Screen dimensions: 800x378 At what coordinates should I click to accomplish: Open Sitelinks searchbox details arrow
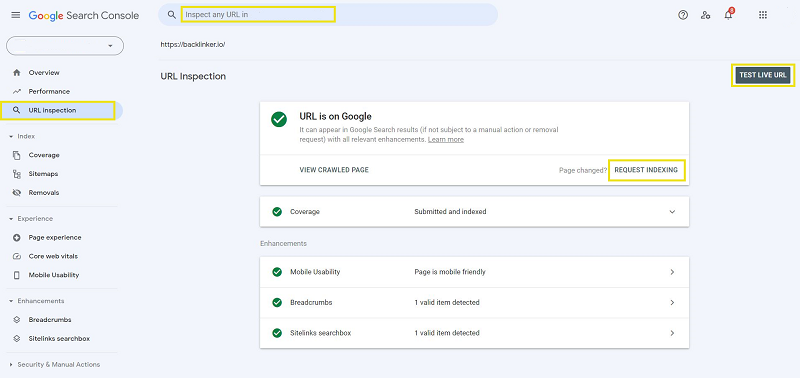(672, 333)
